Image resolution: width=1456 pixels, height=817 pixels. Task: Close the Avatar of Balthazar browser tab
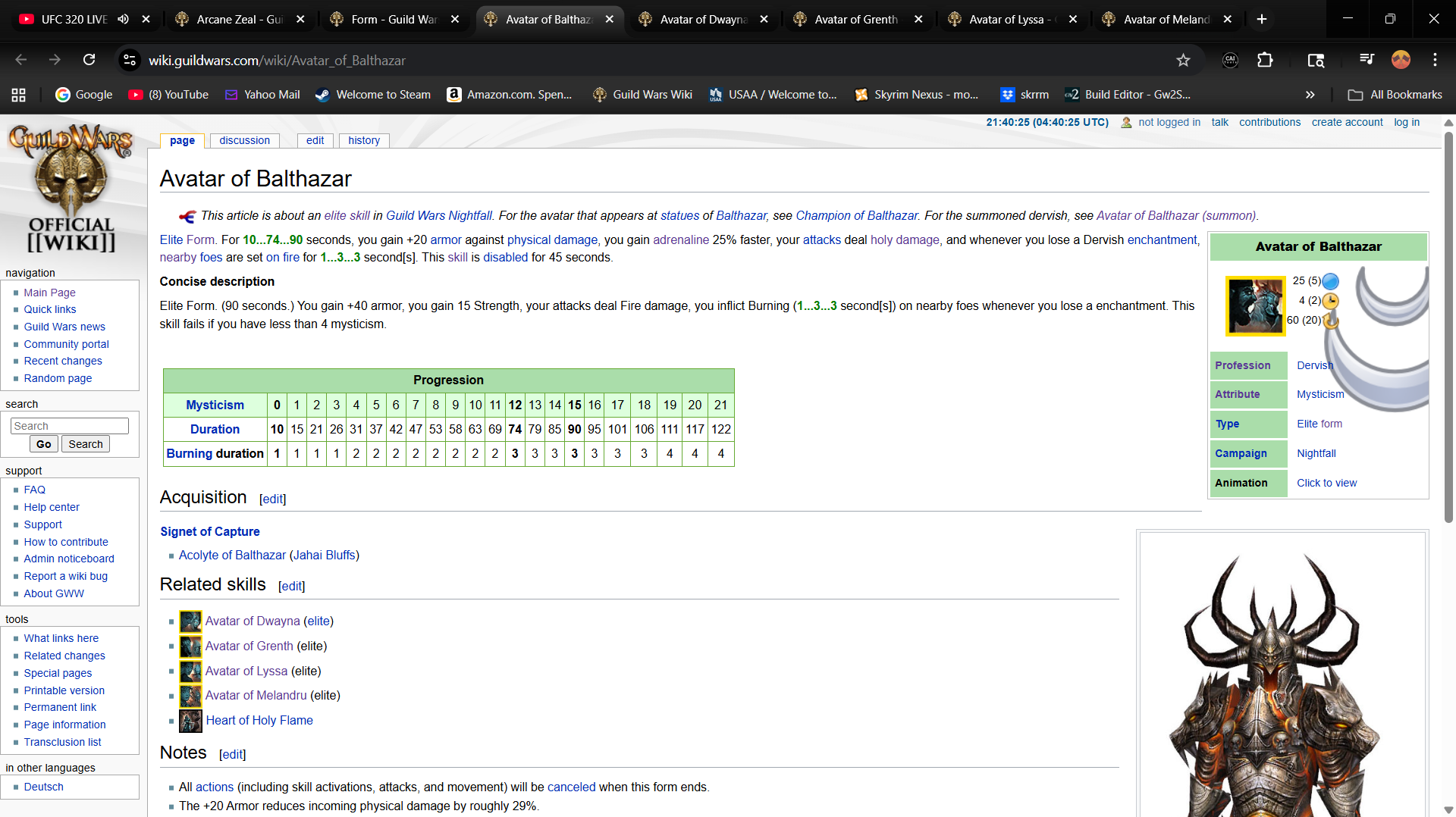point(610,19)
